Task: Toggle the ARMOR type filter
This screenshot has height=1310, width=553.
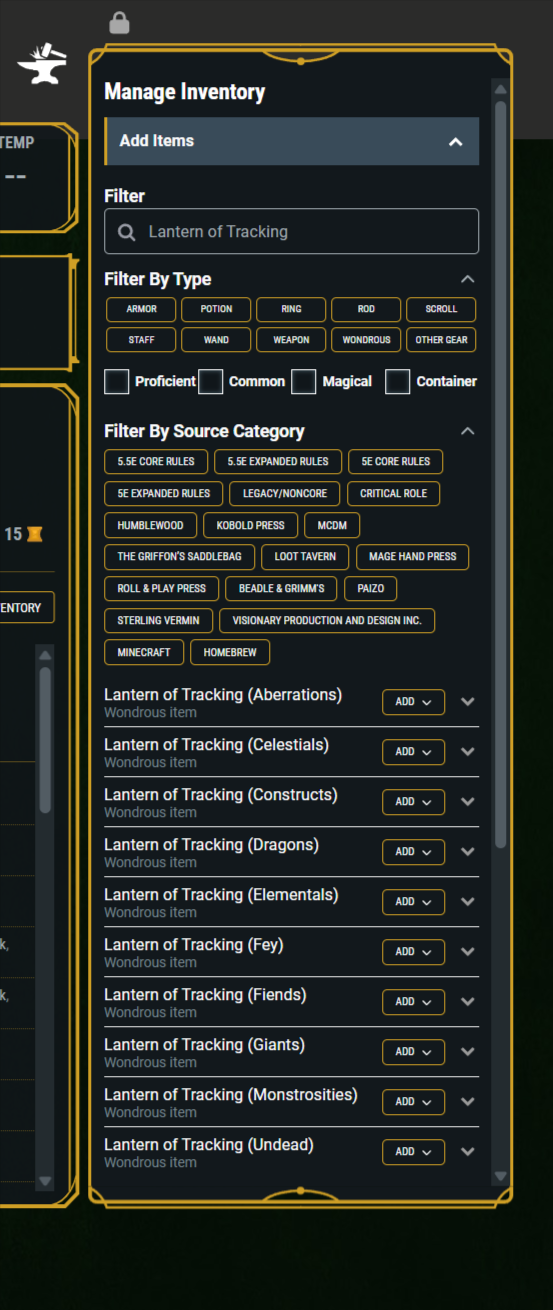Action: 141,310
